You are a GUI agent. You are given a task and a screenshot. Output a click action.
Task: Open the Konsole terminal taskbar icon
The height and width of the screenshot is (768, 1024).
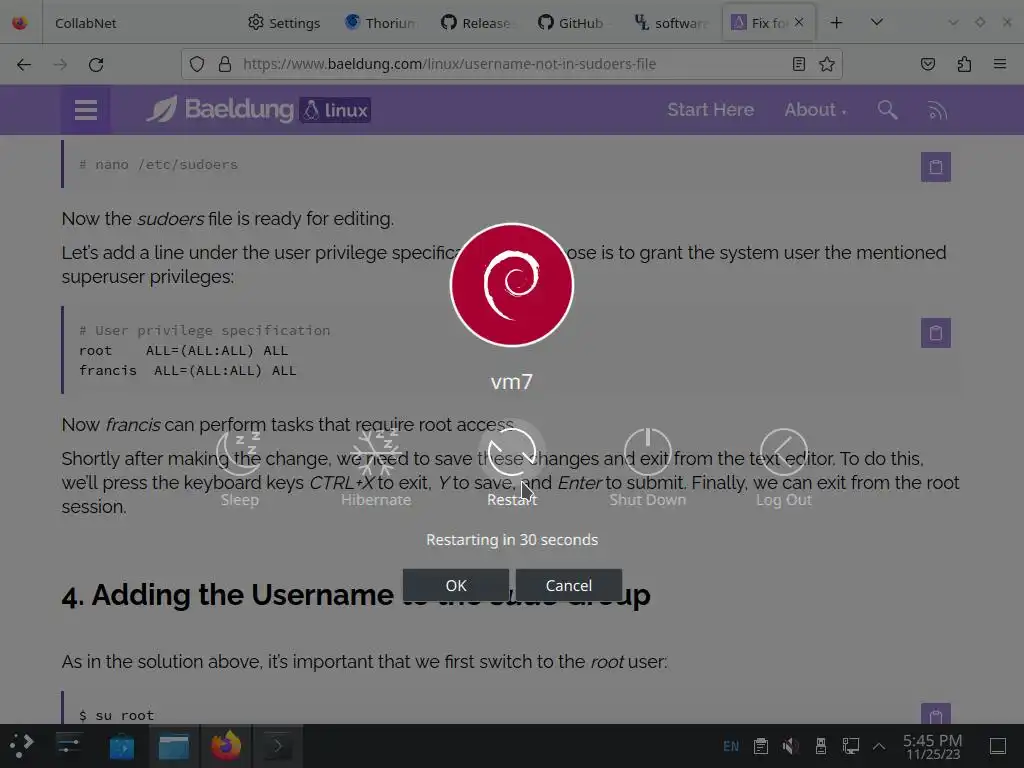pos(278,746)
